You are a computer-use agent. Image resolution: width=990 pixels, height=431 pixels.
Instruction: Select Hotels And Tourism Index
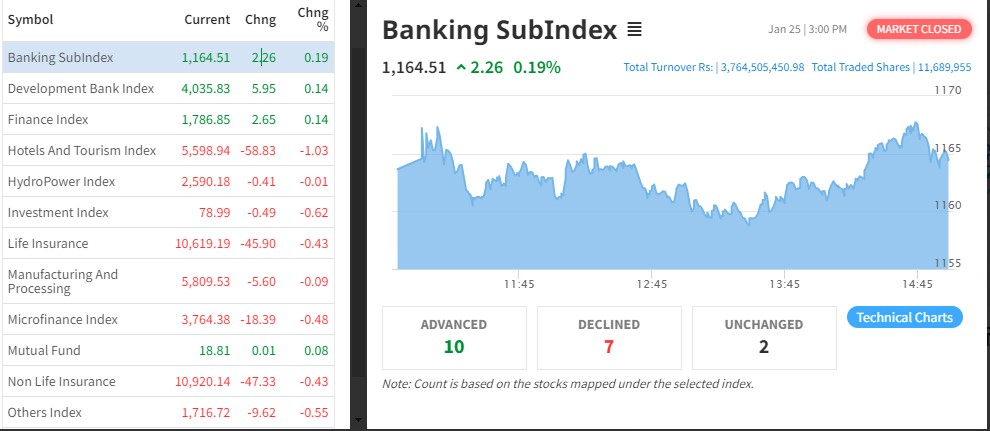pos(82,150)
